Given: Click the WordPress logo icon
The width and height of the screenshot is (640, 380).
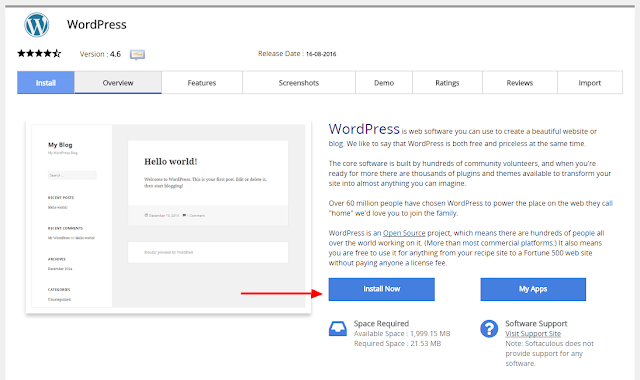Looking at the screenshot, I should (x=37, y=24).
